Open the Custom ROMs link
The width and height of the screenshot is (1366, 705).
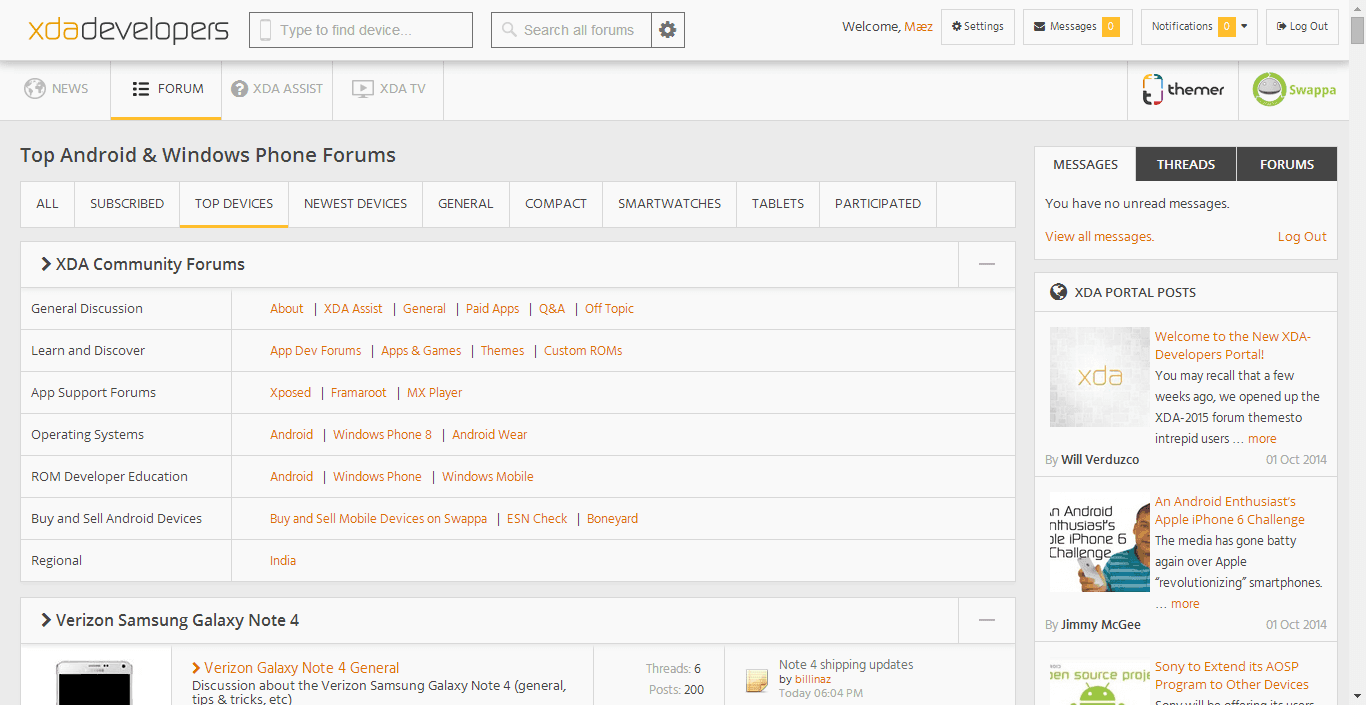tap(583, 351)
